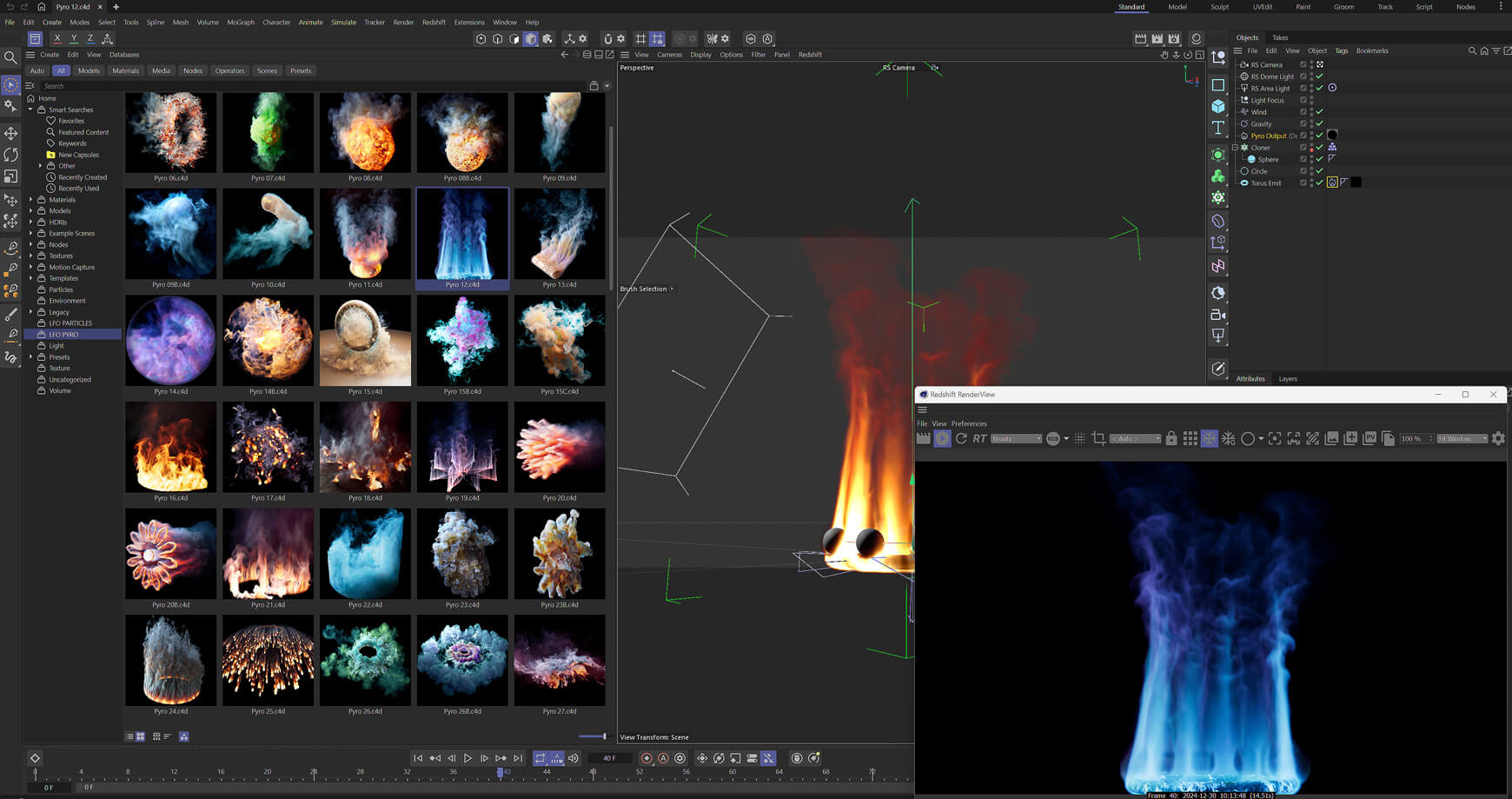Refresh the Redshift render
This screenshot has height=799, width=1512.
(x=961, y=439)
